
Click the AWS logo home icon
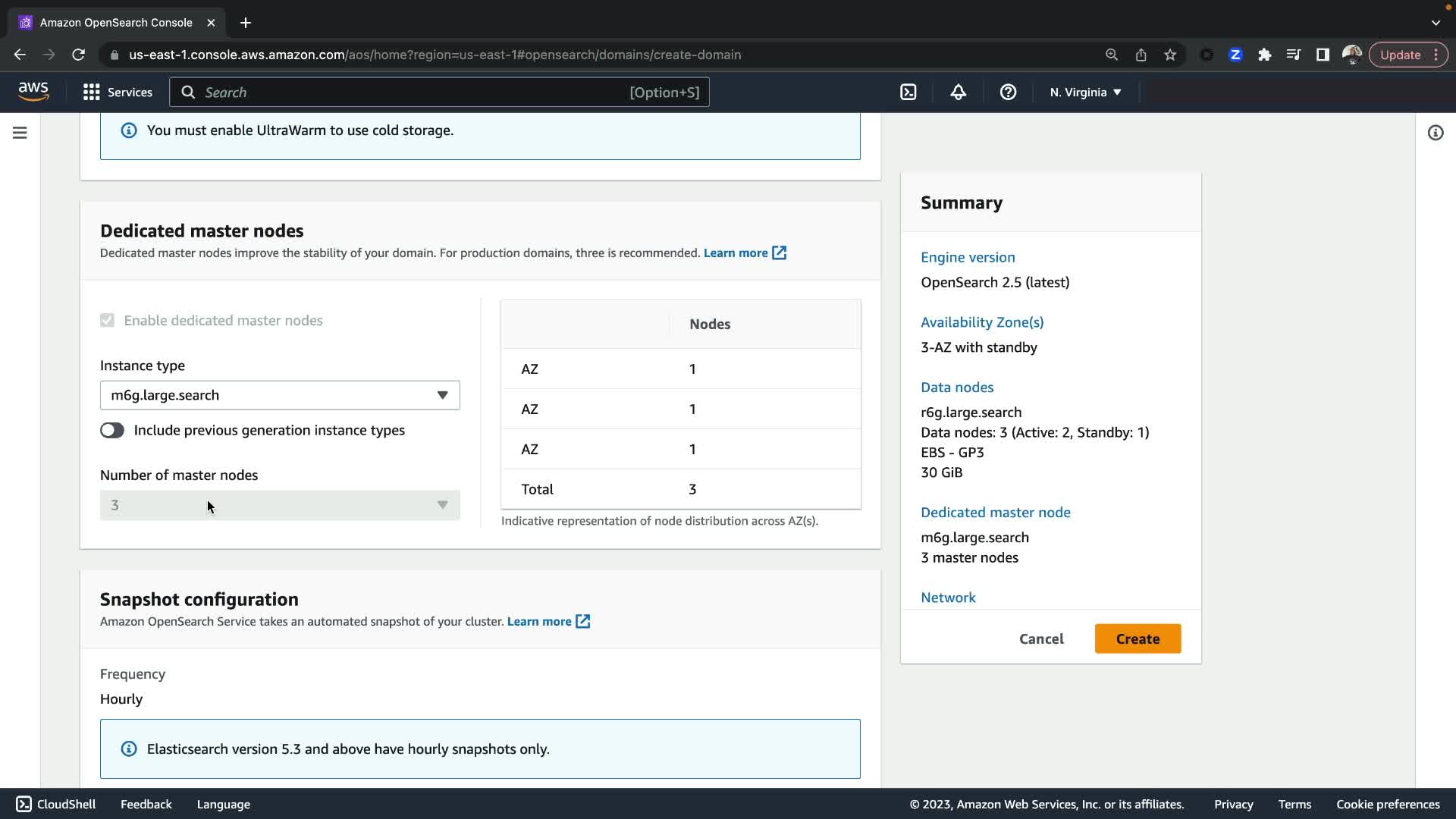click(x=33, y=91)
